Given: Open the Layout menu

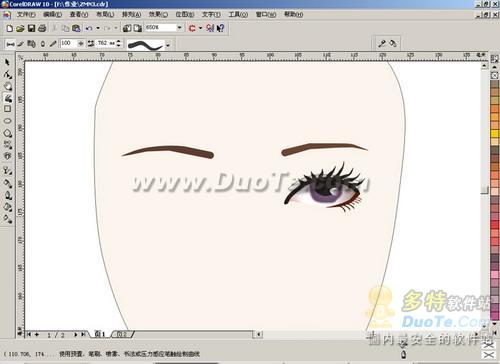Looking at the screenshot, I should tap(105, 15).
